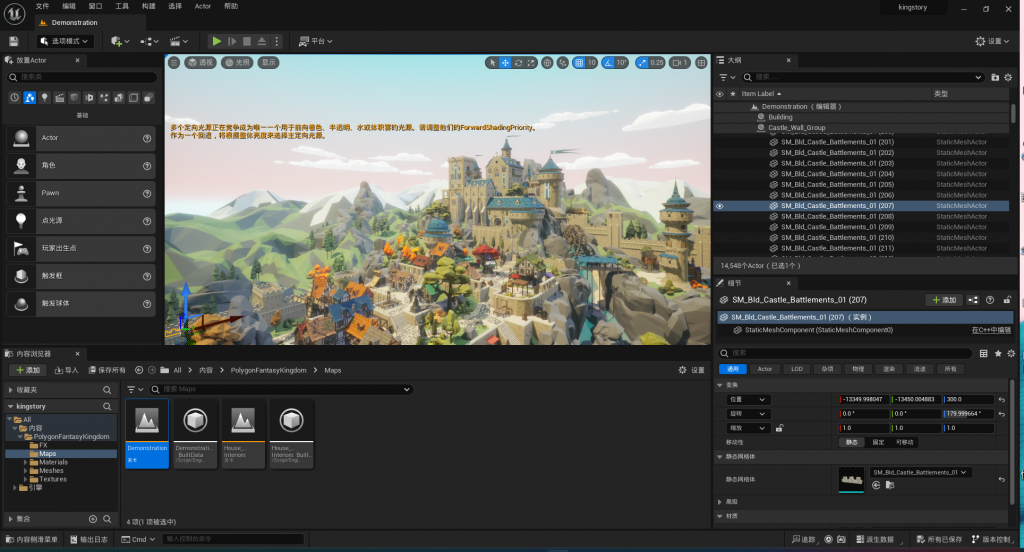Screen dimensions: 1024x552
Task: Open Blueprints dropdown in toolbar
Action: pyautogui.click(x=150, y=41)
